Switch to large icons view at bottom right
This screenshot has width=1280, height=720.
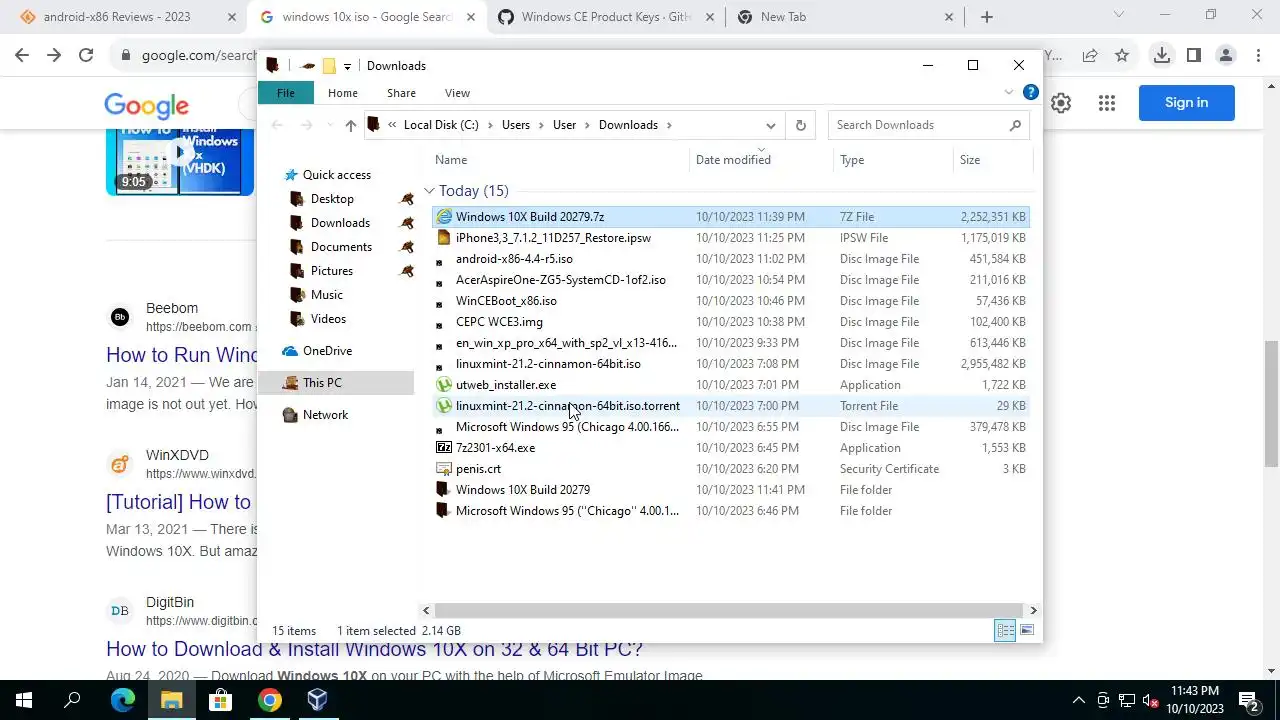[x=1027, y=630]
